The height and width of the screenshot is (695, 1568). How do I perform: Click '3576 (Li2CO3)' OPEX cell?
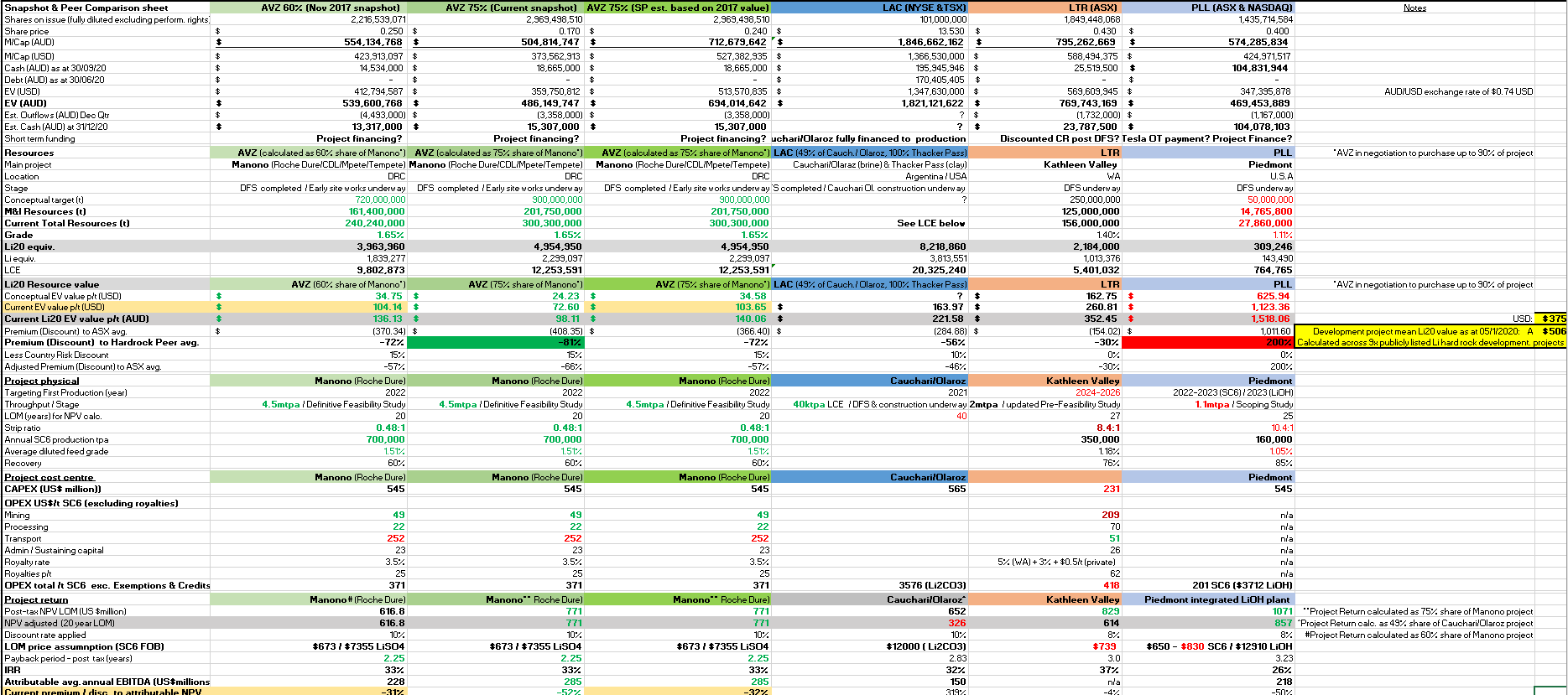pos(932,585)
